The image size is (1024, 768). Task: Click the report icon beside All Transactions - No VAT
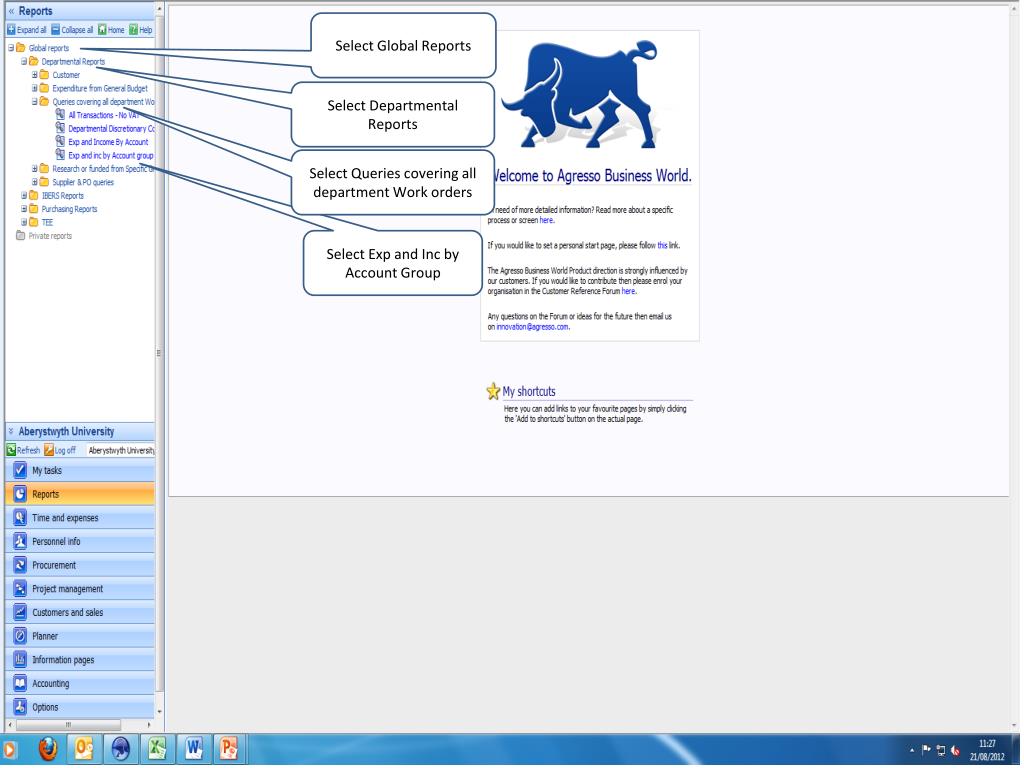point(60,115)
